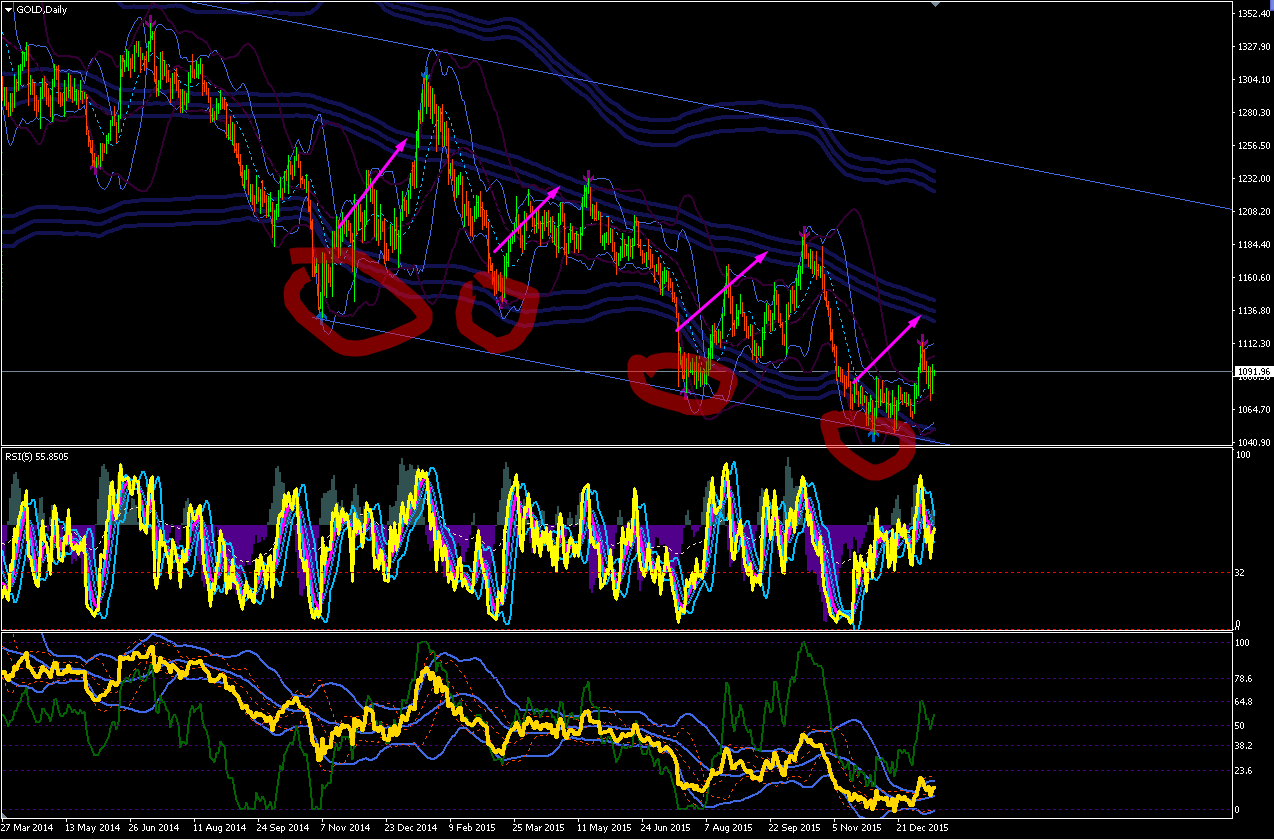This screenshot has height=840, width=1274.
Task: Click the 22 Sep 2015 date label
Action: pyautogui.click(x=795, y=829)
